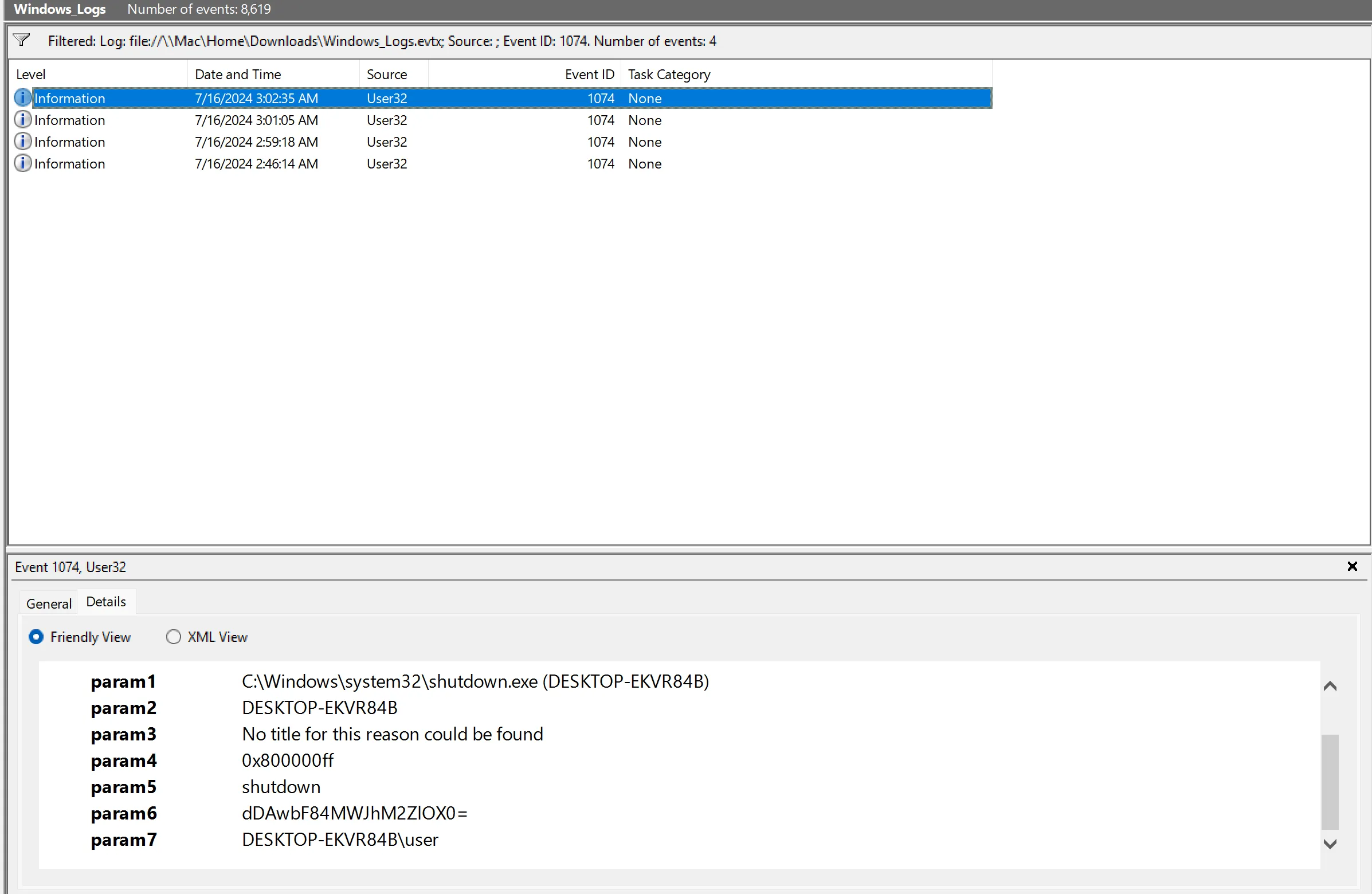Select event logged at 7/16/2024 3:01:05 AM
This screenshot has height=894, width=1372.
coord(256,120)
